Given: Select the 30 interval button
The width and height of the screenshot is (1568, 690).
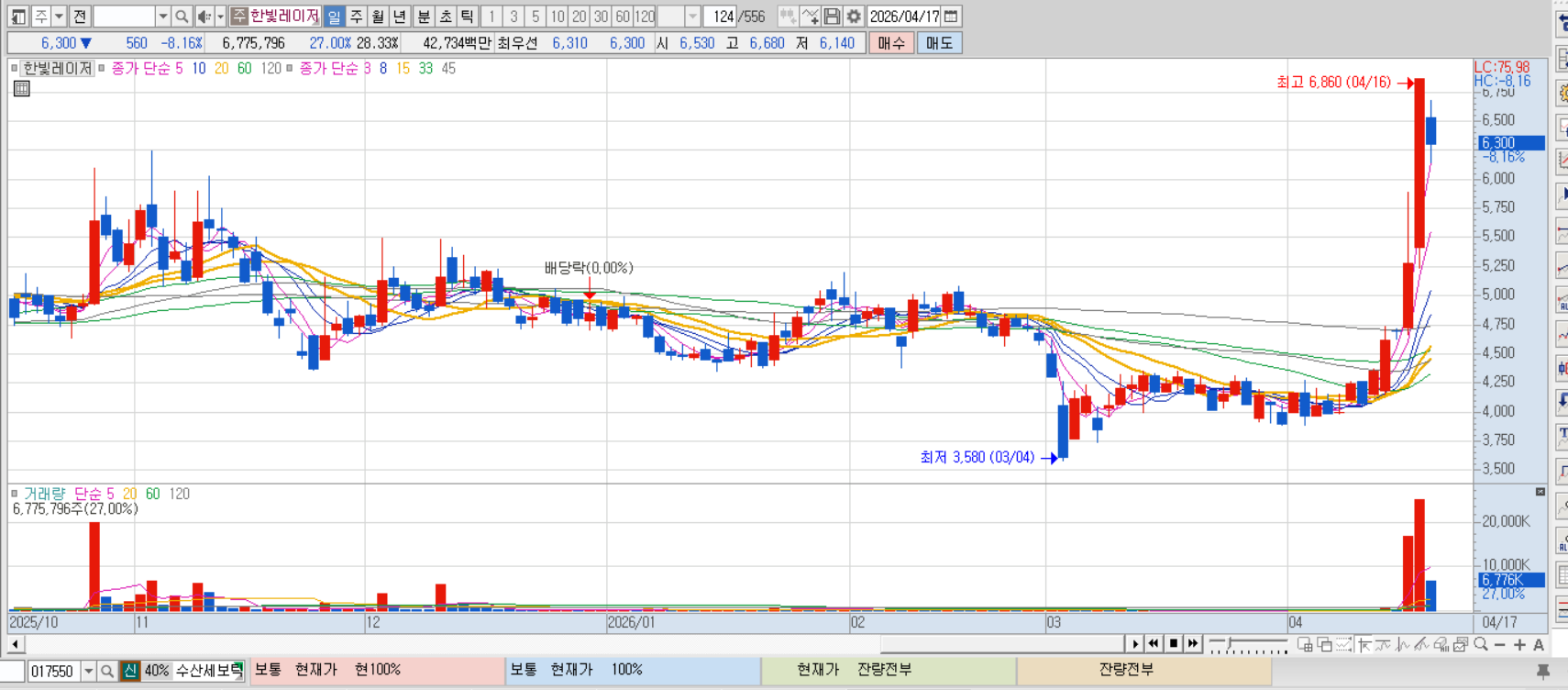Looking at the screenshot, I should (x=601, y=17).
